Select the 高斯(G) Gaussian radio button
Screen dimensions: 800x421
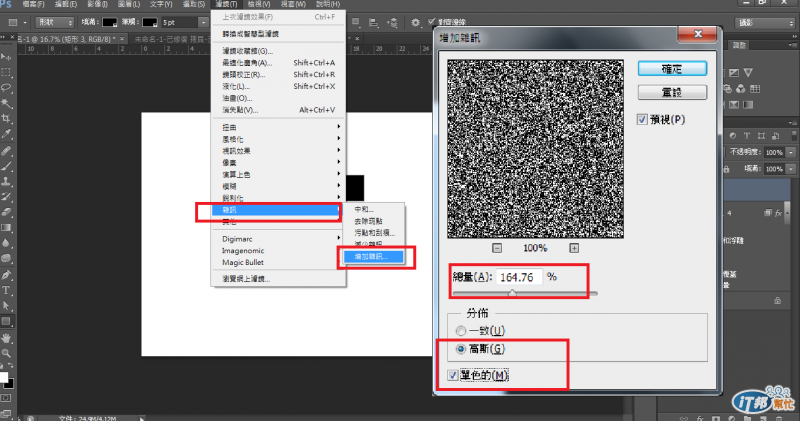(461, 349)
